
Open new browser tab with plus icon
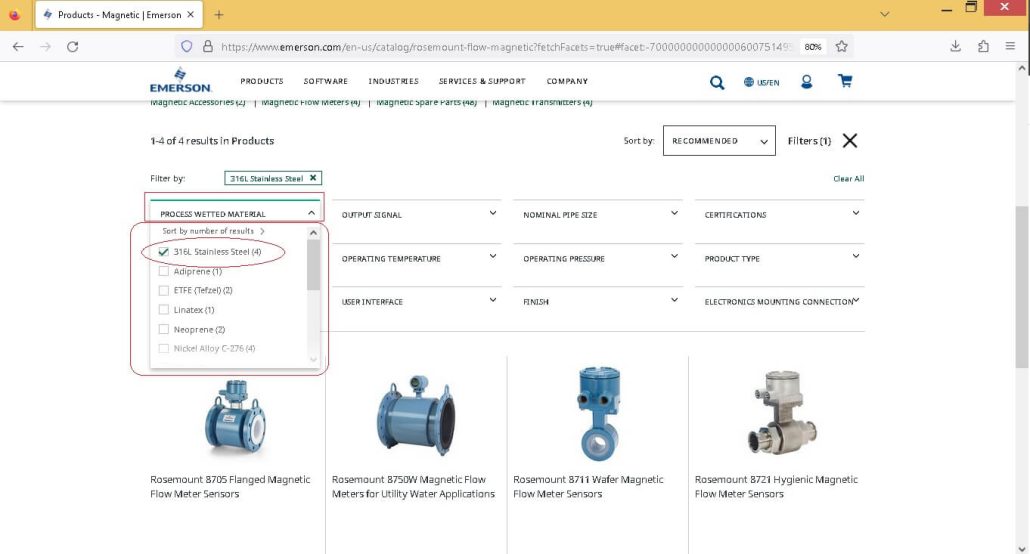click(219, 14)
